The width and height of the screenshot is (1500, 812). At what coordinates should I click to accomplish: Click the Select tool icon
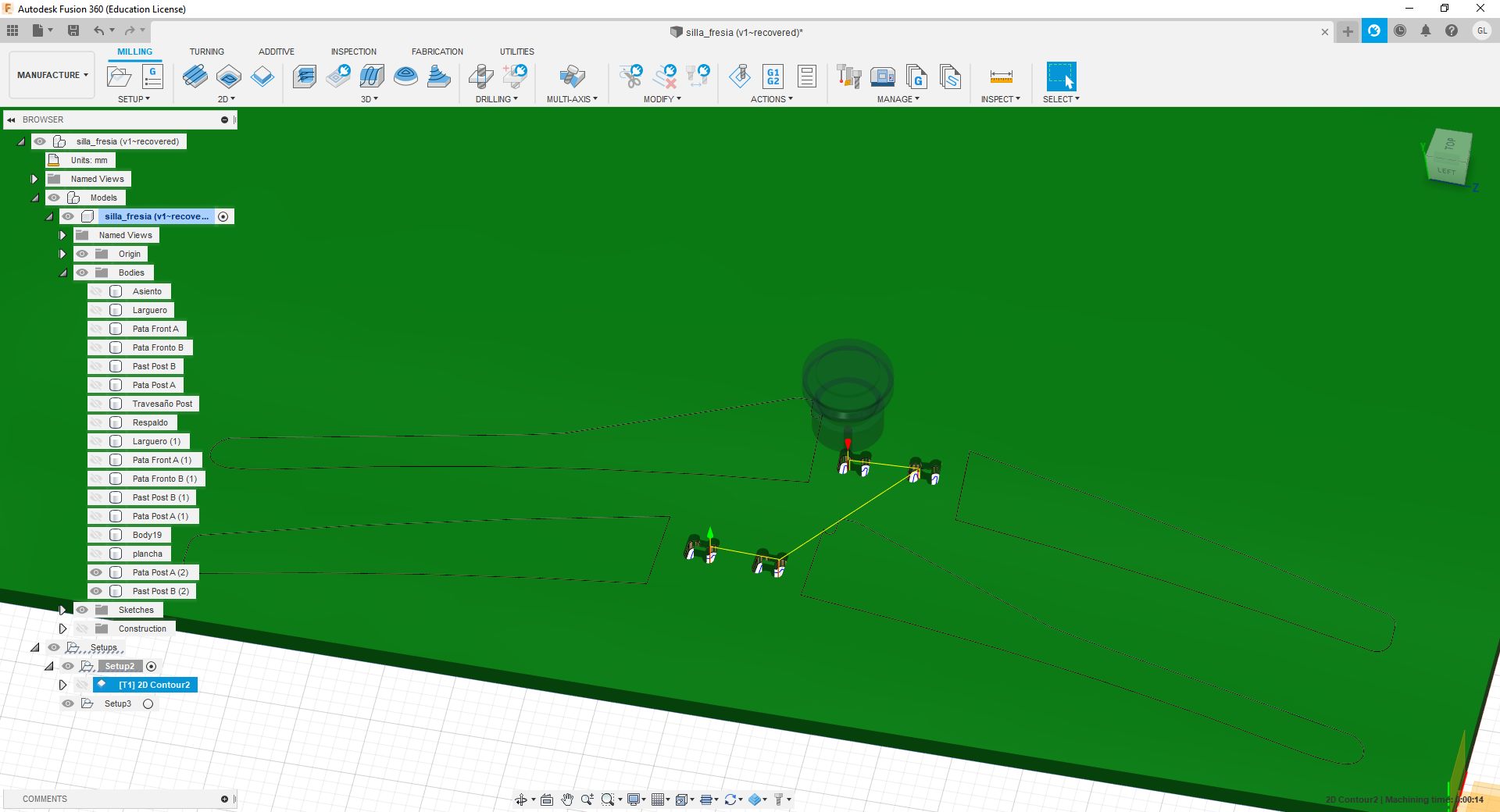click(x=1061, y=77)
